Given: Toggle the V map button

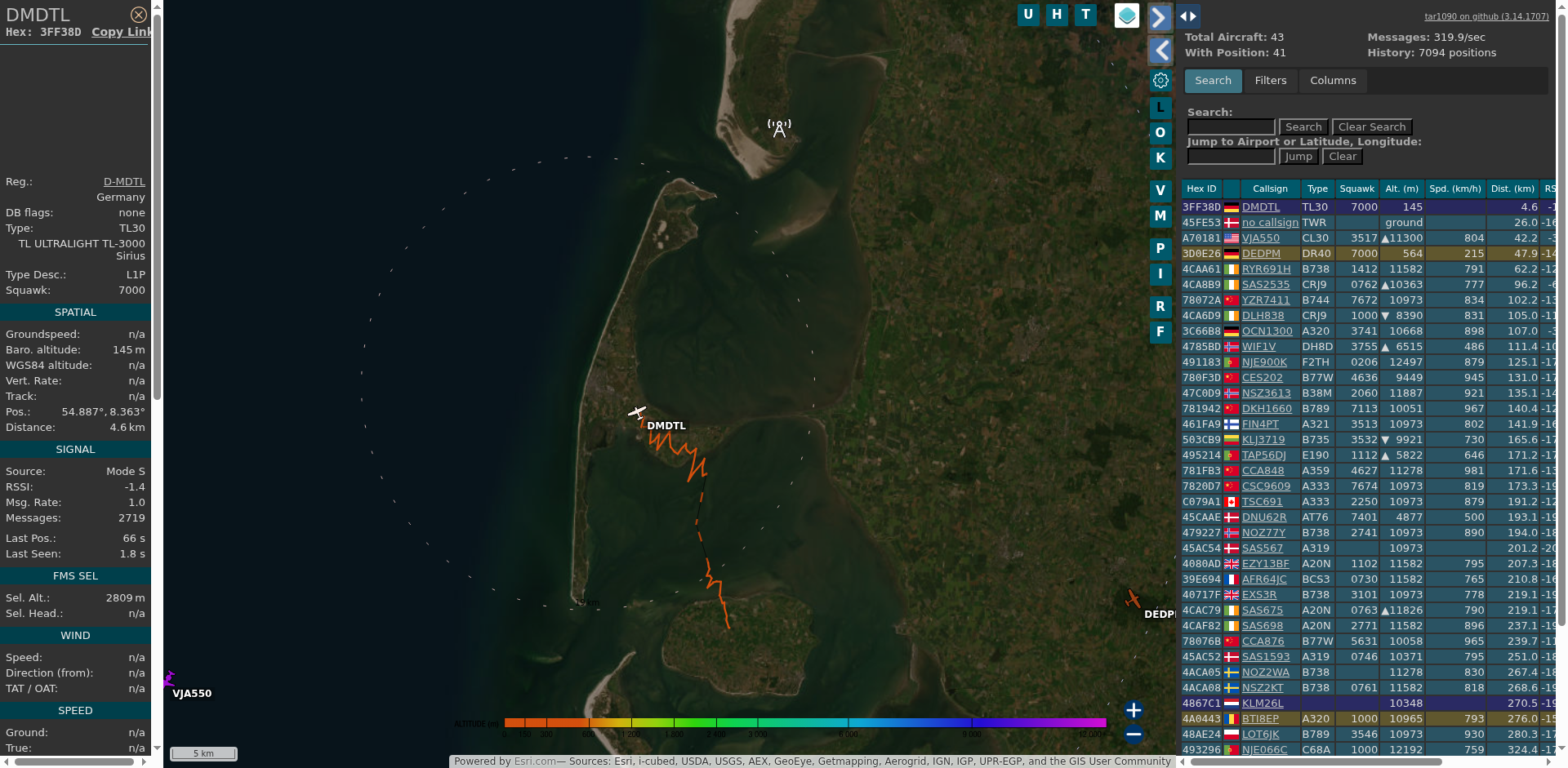Looking at the screenshot, I should pyautogui.click(x=1160, y=190).
